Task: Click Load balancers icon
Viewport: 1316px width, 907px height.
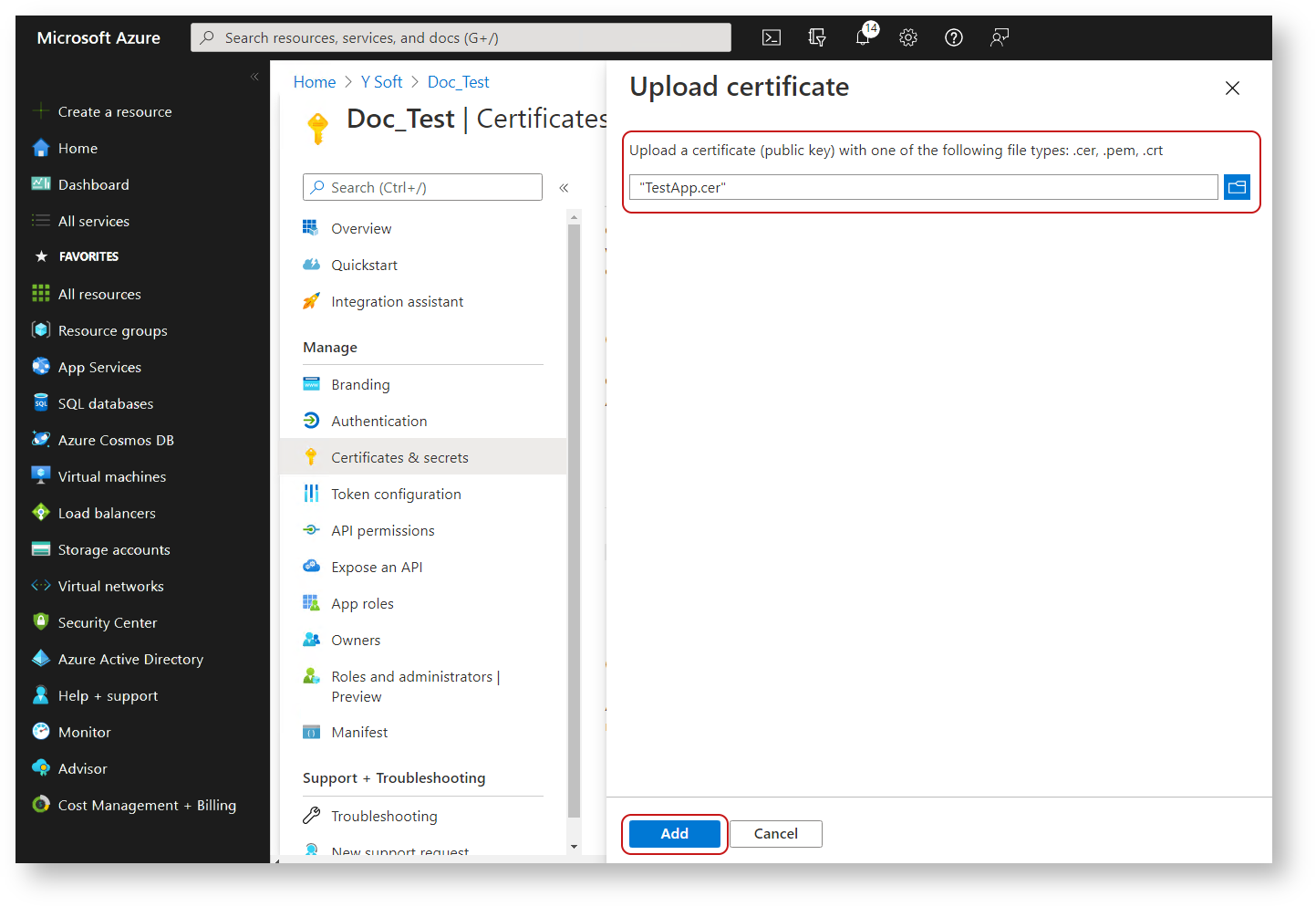Action: [41, 513]
